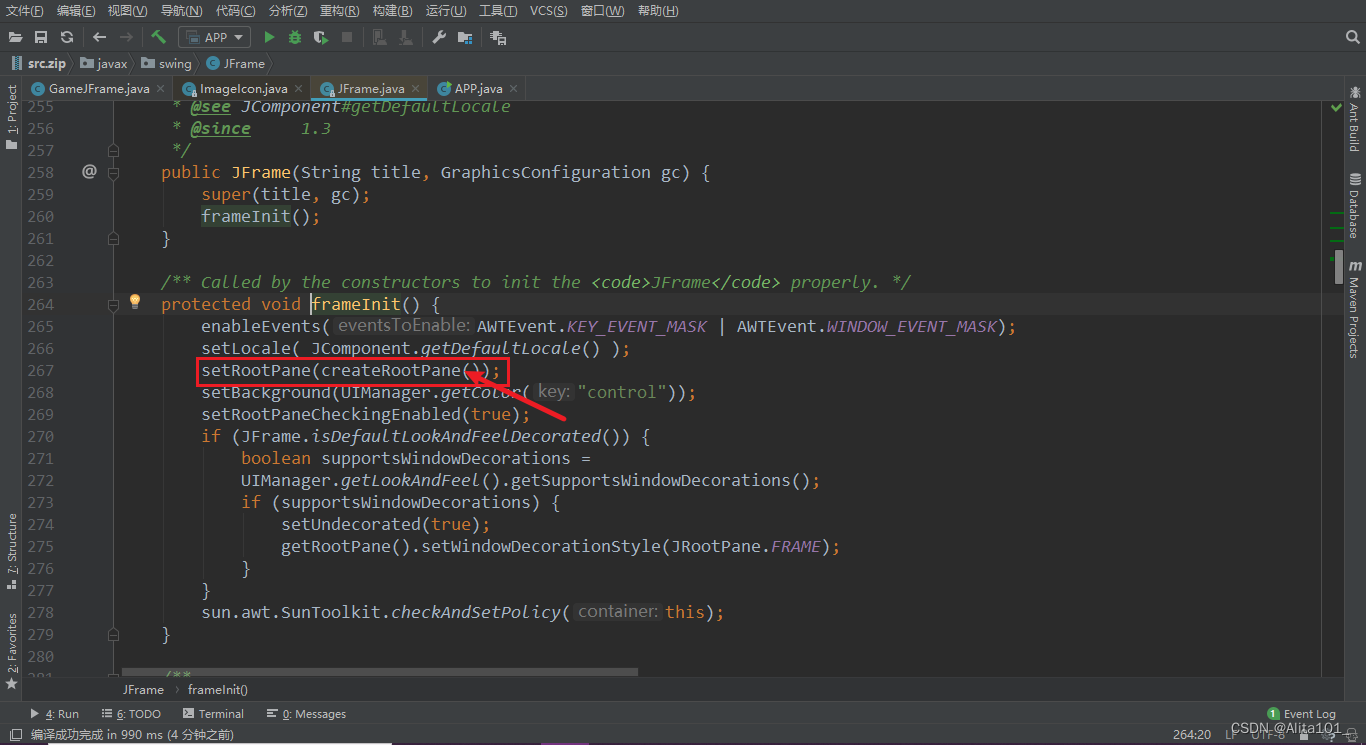The height and width of the screenshot is (745, 1366).
Task: Click frameInit() in the bottom breadcrumb
Action: tap(218, 690)
